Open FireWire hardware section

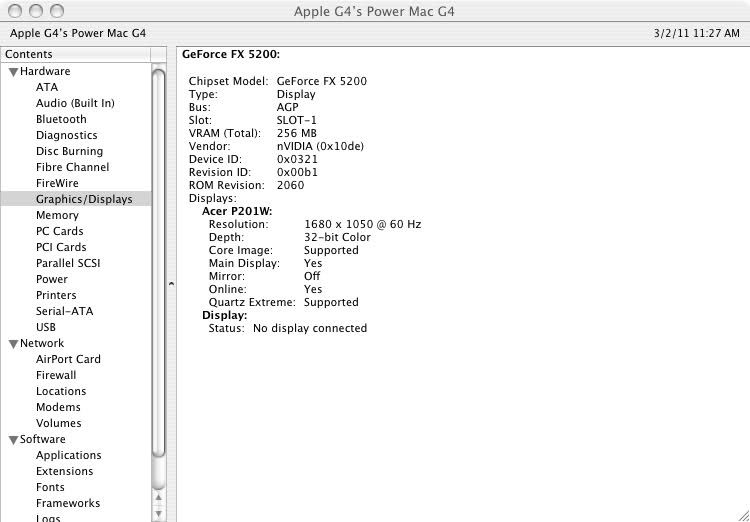tap(57, 183)
